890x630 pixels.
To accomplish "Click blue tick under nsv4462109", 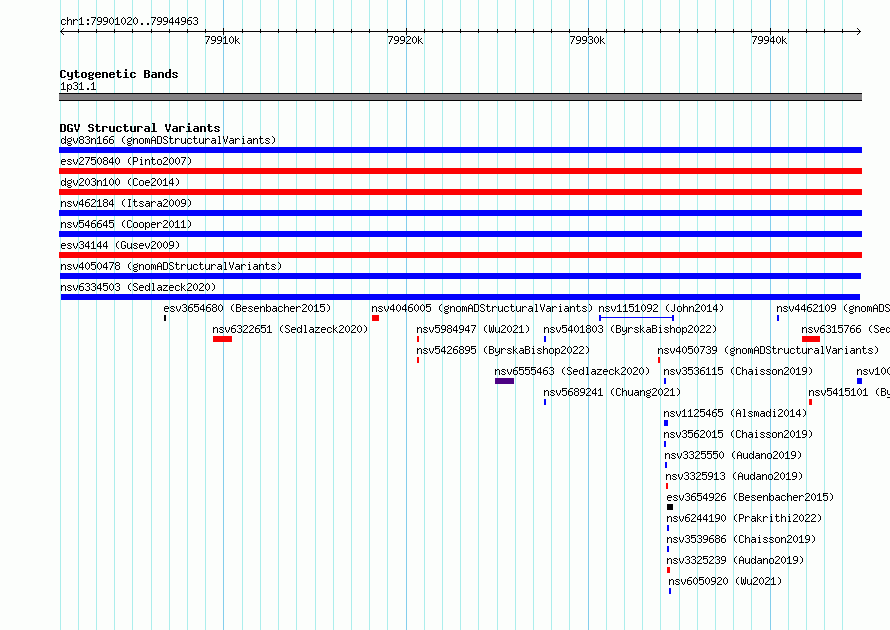I will [778, 318].
